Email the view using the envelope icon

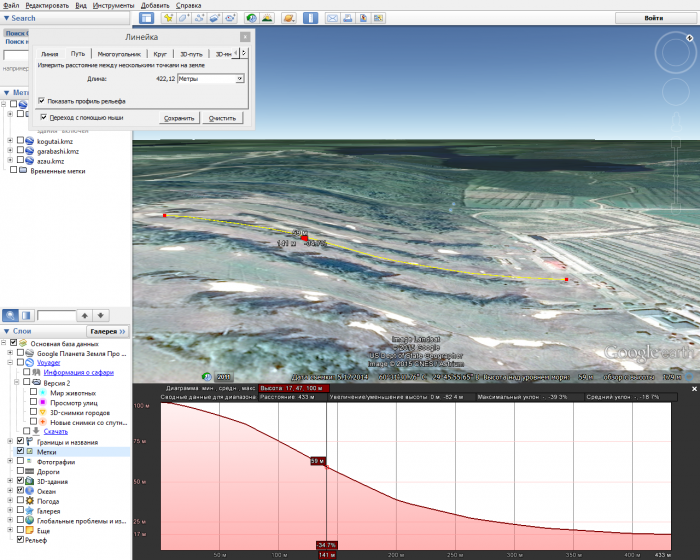point(332,18)
